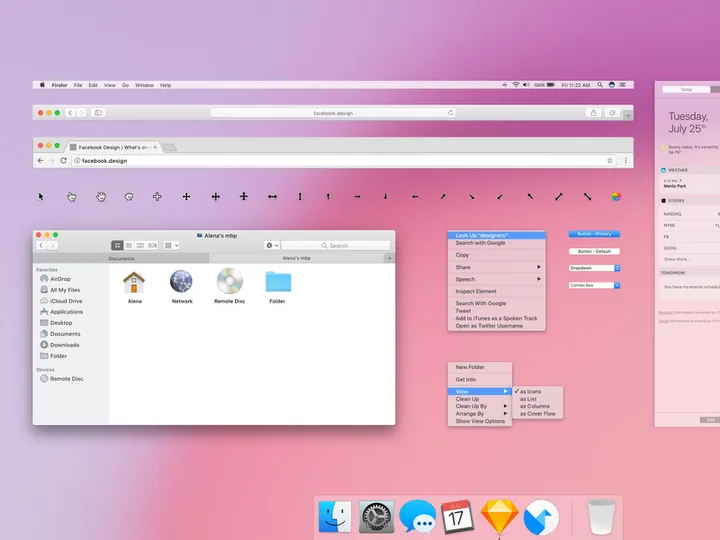The image size is (720, 540).
Task: Check 'as Icons' in View submenu
Action: (x=538, y=392)
